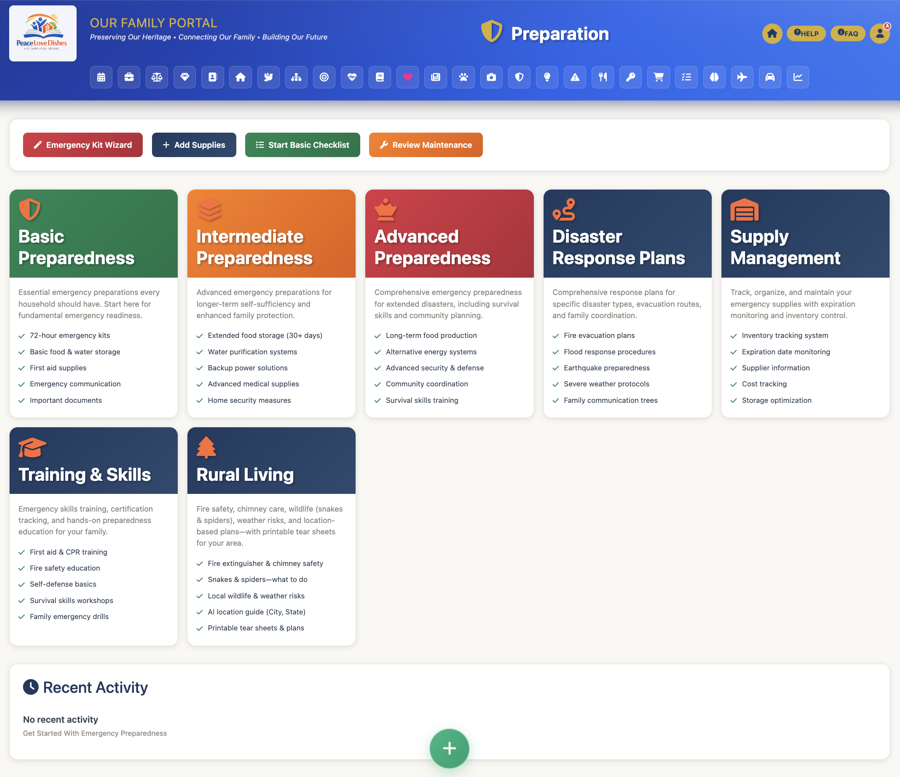Open the calendar icon in the navigation bar
Screen dimensions: 900x777
(101, 77)
